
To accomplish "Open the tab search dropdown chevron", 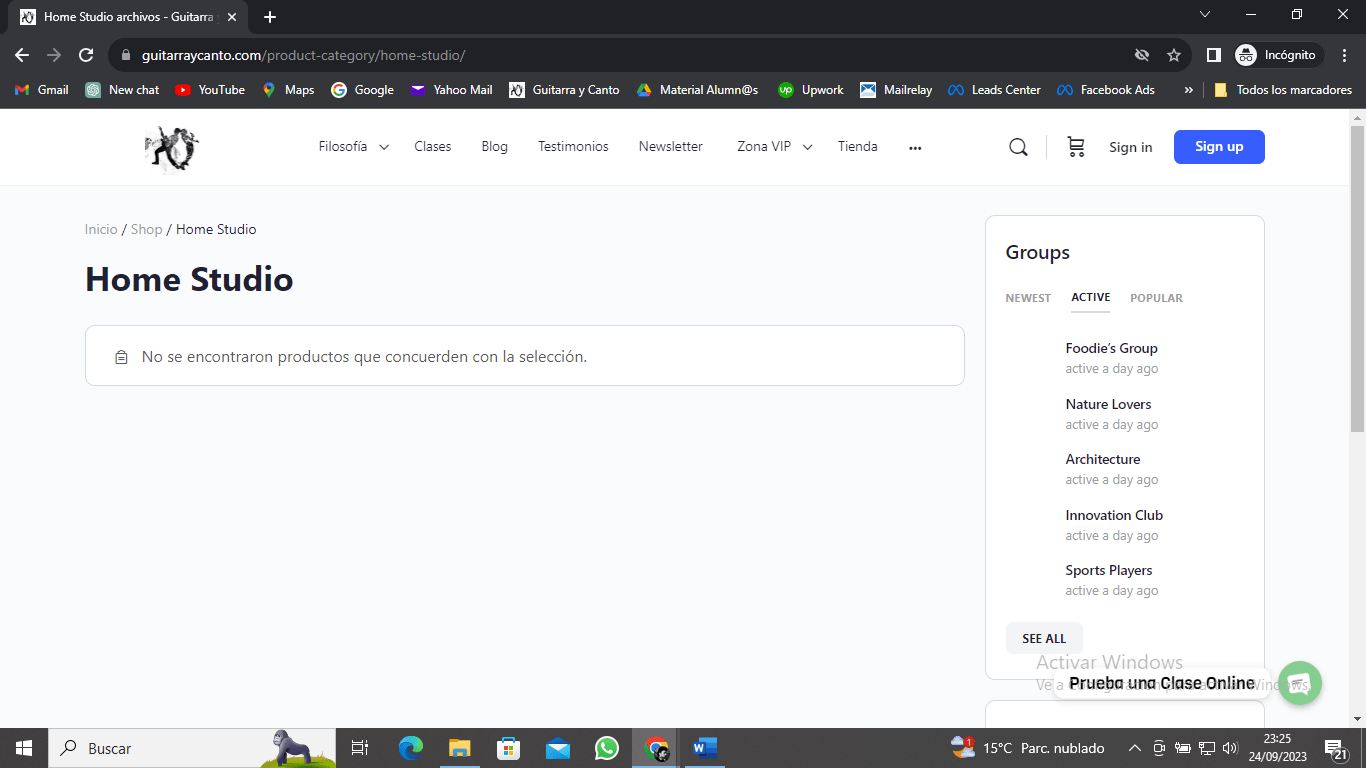I will tap(1205, 15).
